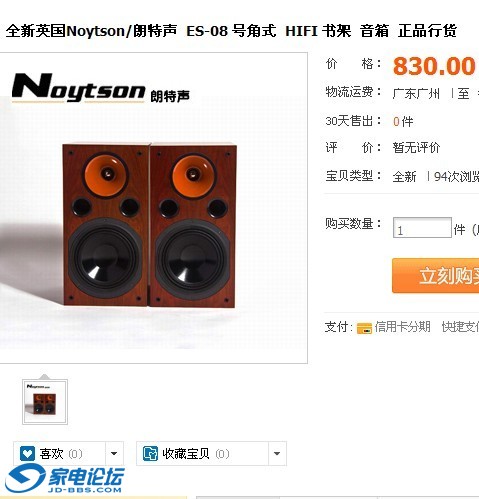Open the dropdown arrow beside 收藏宝贝

click(x=277, y=454)
